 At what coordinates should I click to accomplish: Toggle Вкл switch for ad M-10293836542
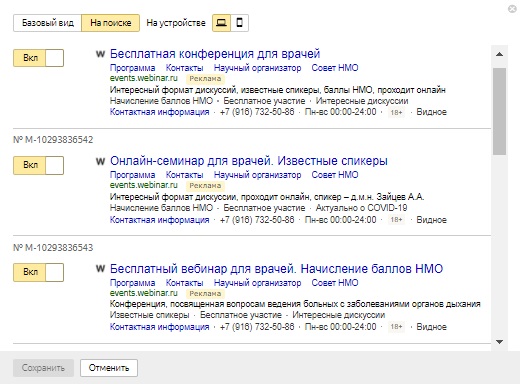[x=38, y=165]
